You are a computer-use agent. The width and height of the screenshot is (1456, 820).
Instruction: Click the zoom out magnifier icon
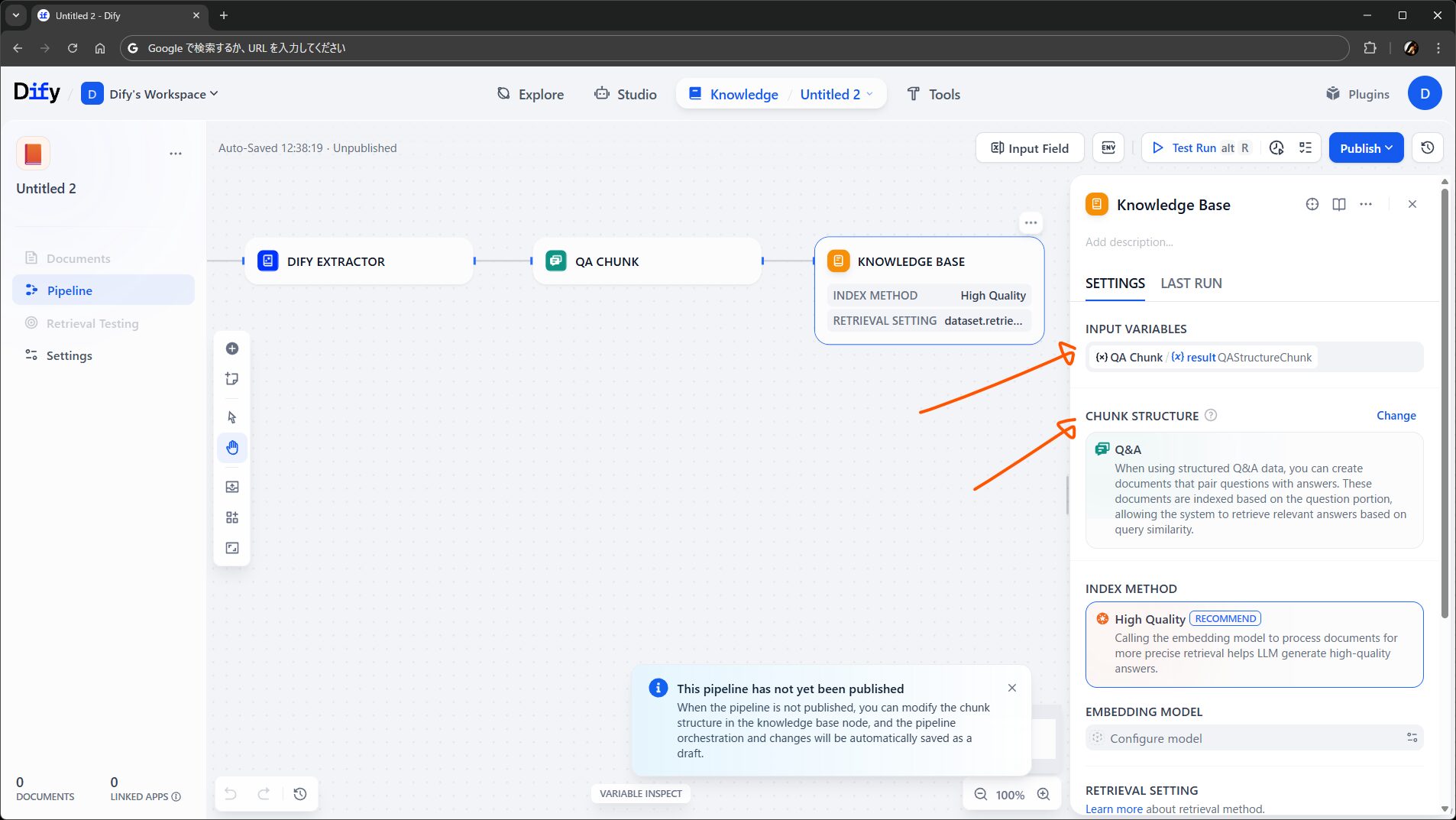tap(980, 794)
